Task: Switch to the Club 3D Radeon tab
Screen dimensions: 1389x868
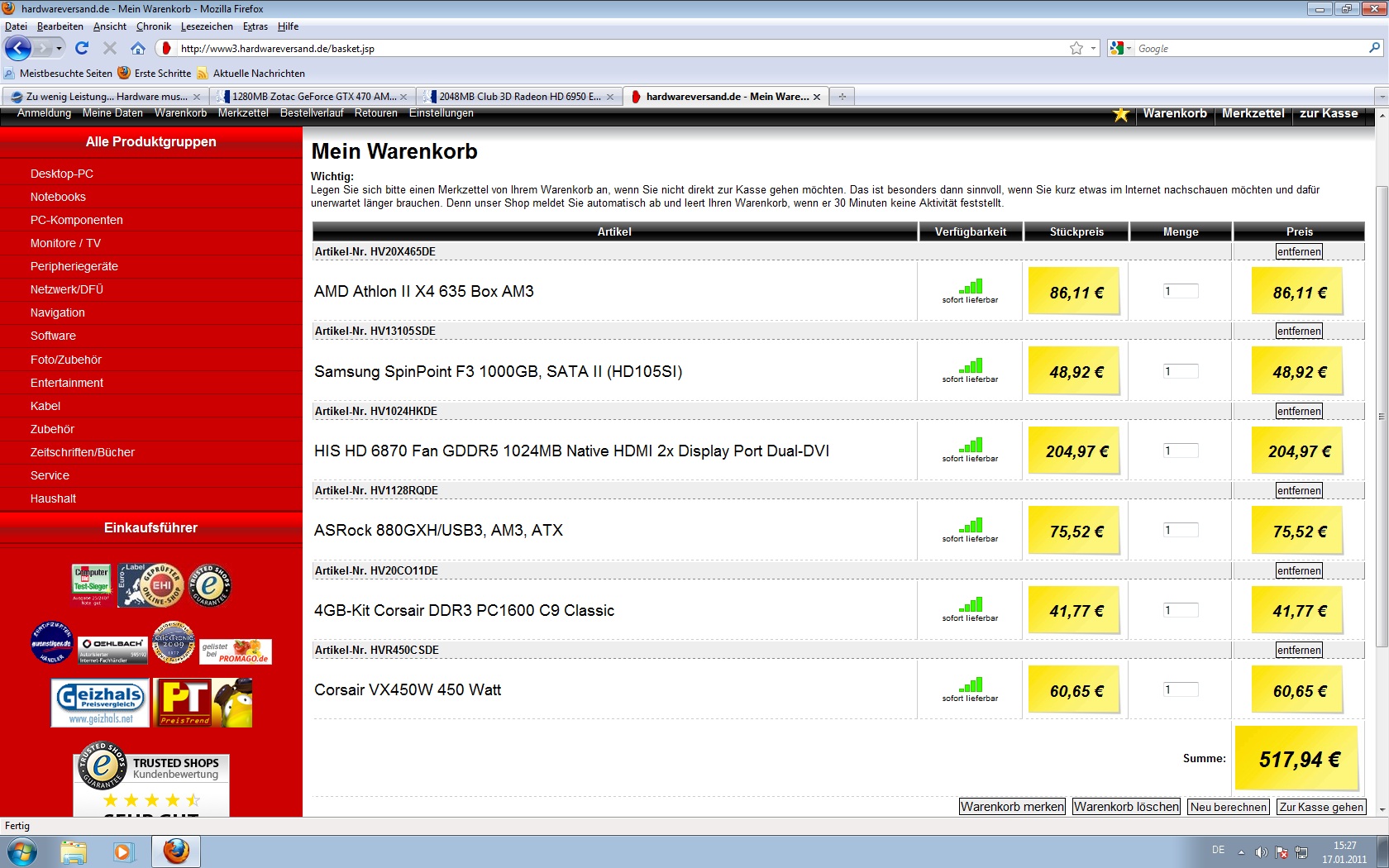Action: [519, 97]
